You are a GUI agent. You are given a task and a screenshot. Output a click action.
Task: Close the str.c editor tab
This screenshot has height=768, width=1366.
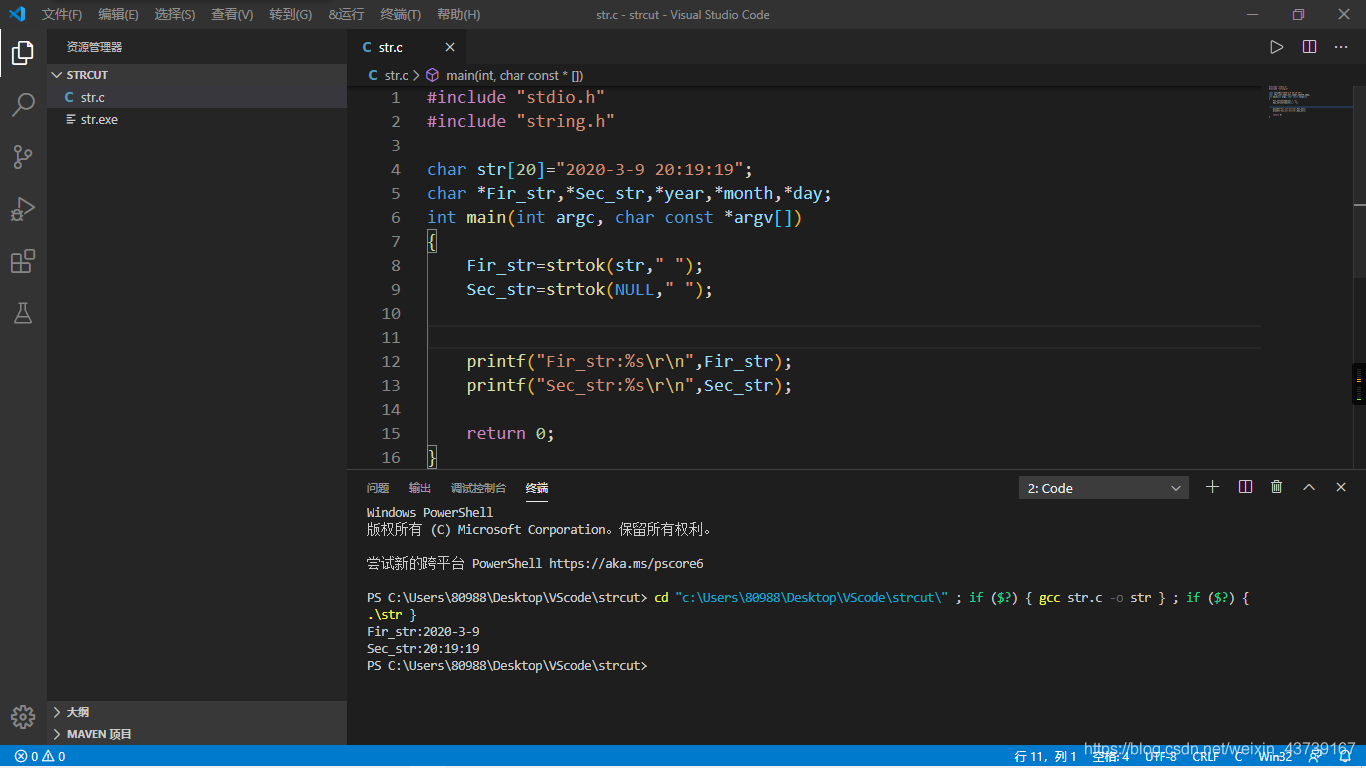pos(450,47)
